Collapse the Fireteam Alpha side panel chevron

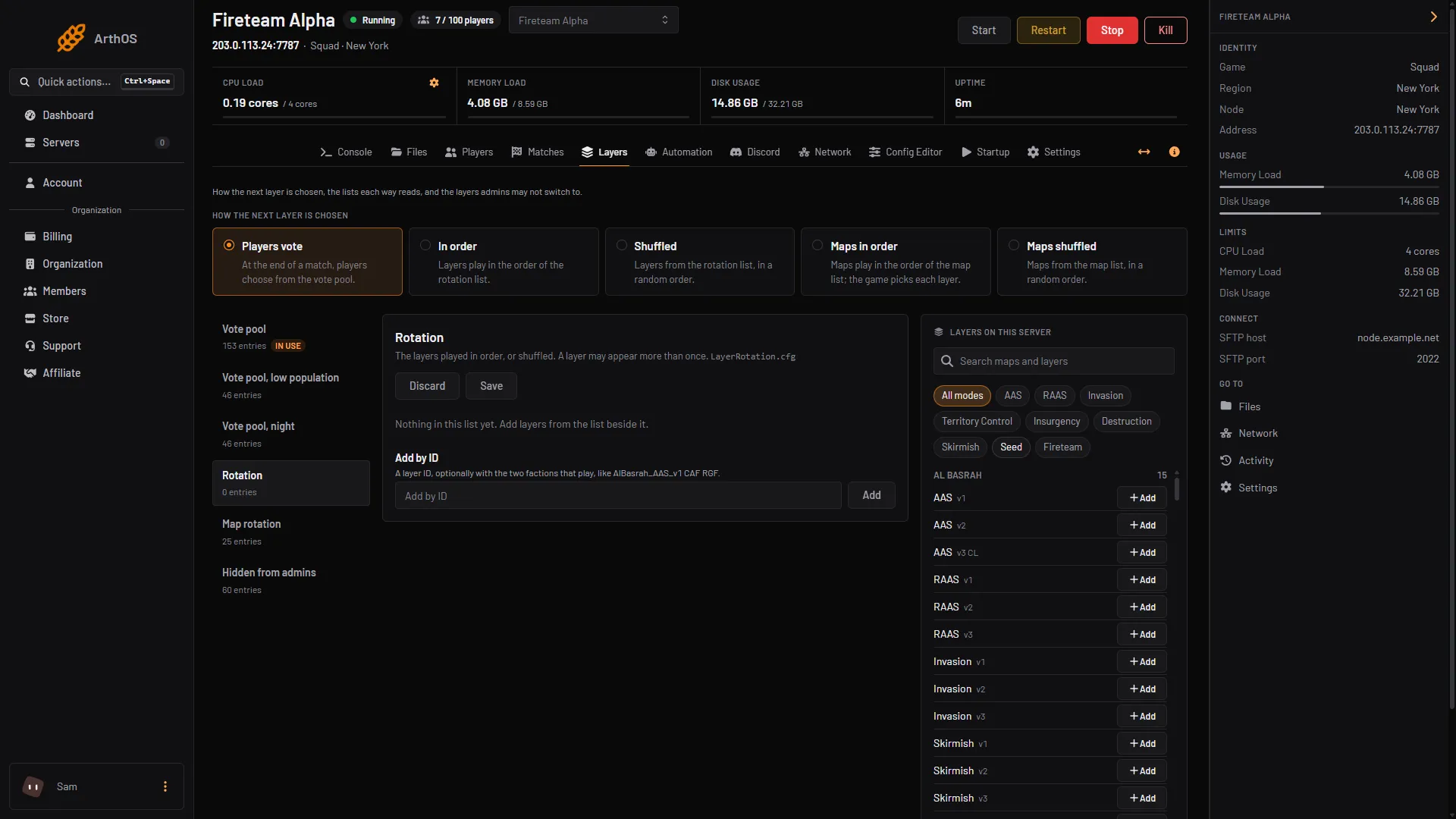(1433, 17)
